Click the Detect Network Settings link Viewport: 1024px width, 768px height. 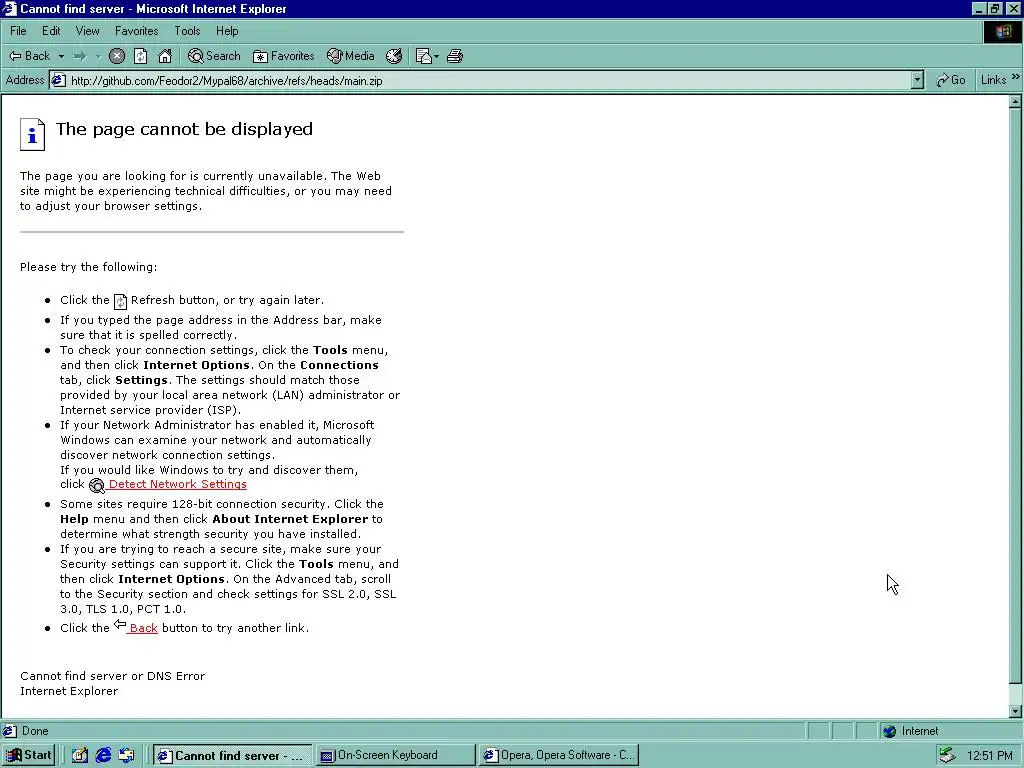178,484
